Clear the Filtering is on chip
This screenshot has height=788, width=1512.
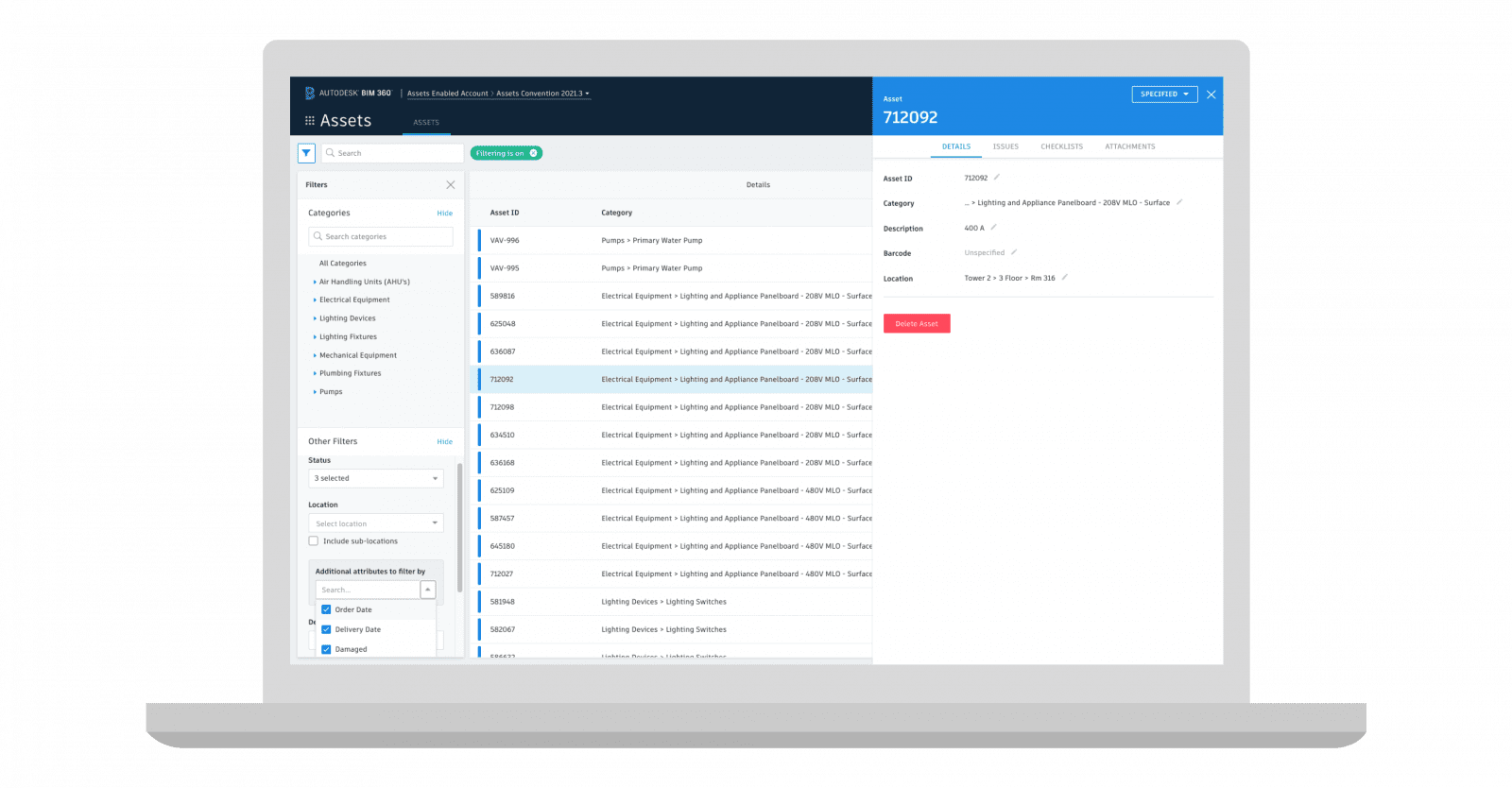click(534, 153)
